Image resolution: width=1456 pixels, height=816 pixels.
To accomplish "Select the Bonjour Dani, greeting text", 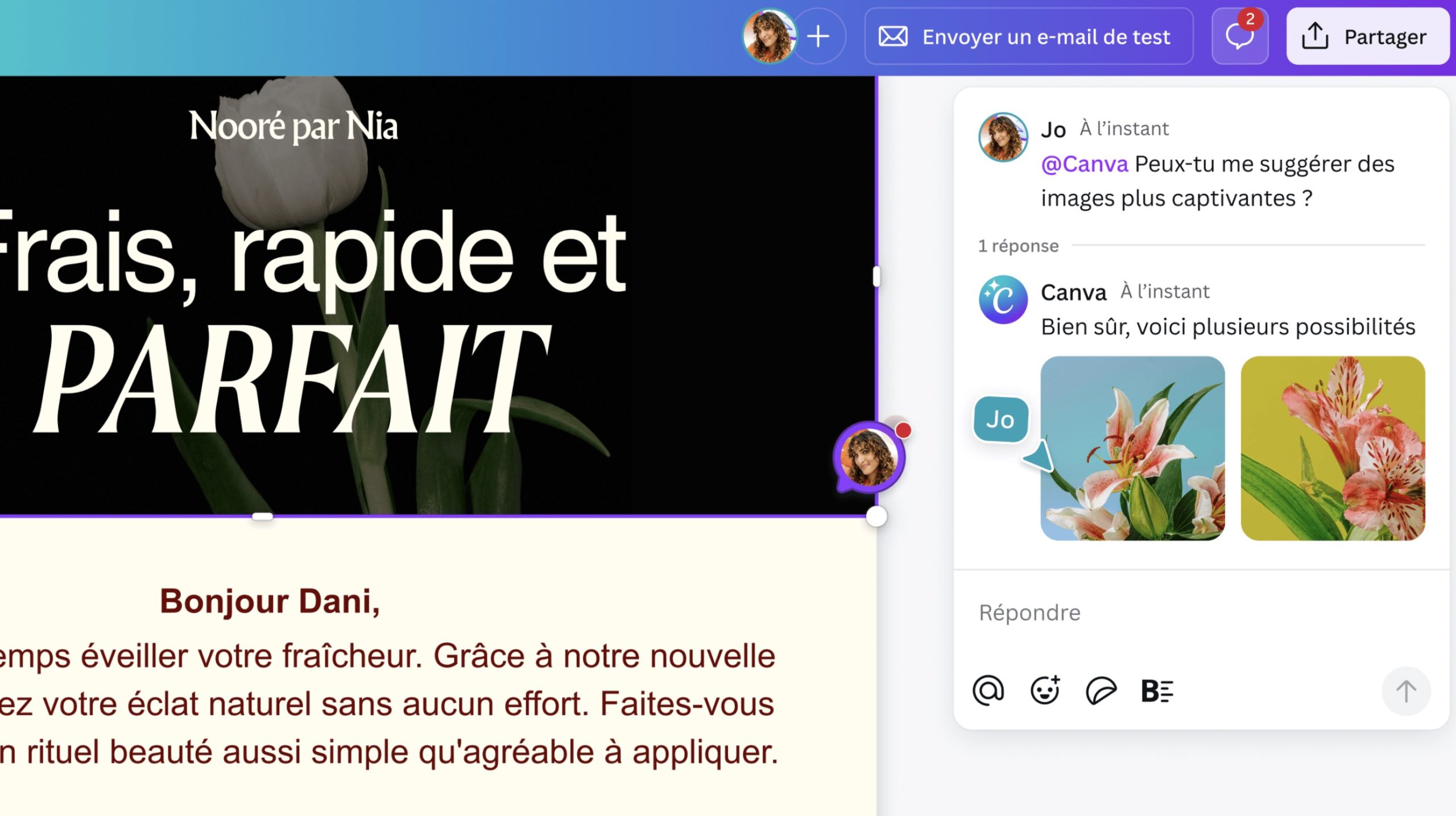I will click(270, 602).
